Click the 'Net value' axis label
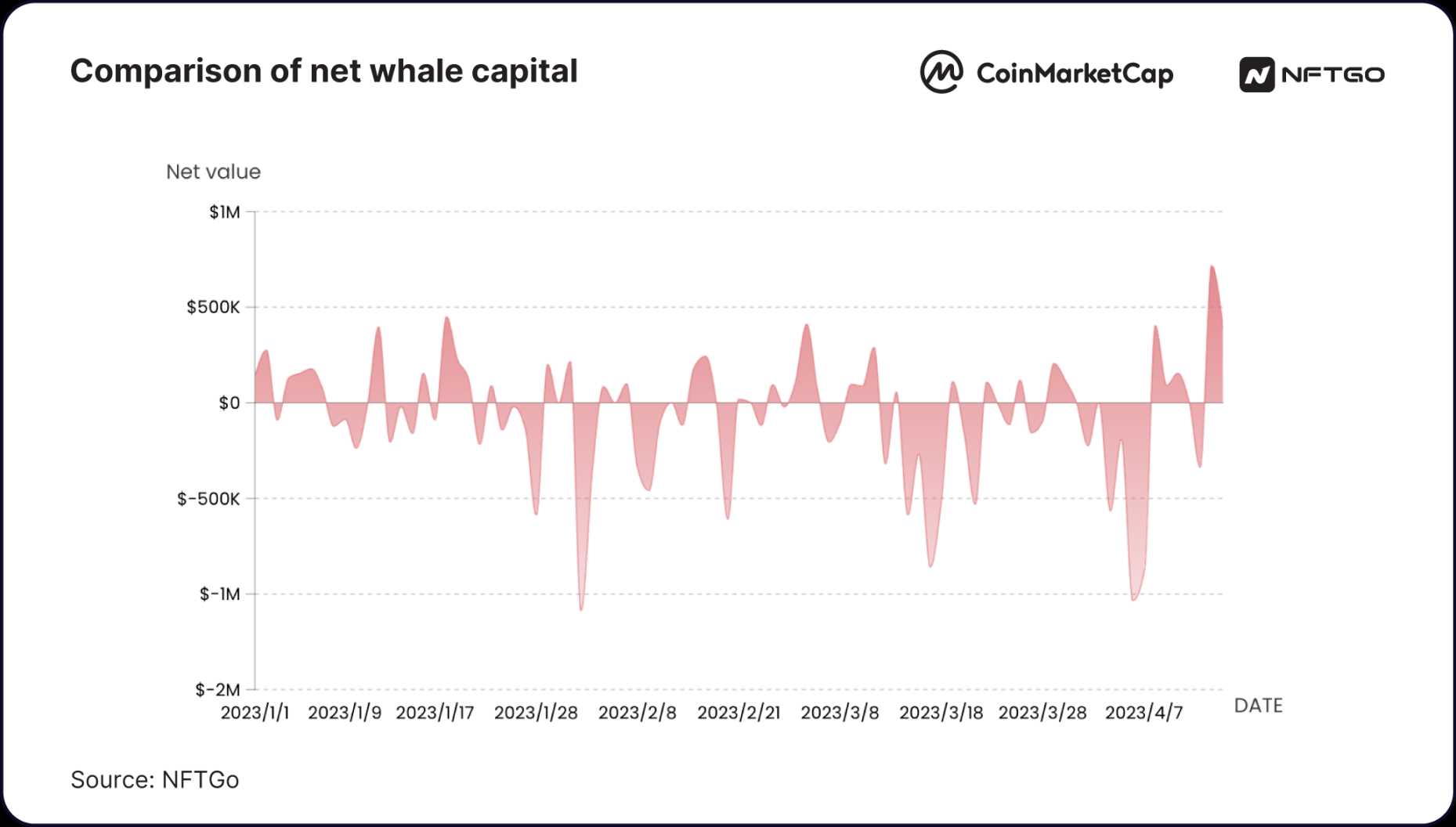The image size is (1456, 827). click(x=213, y=172)
